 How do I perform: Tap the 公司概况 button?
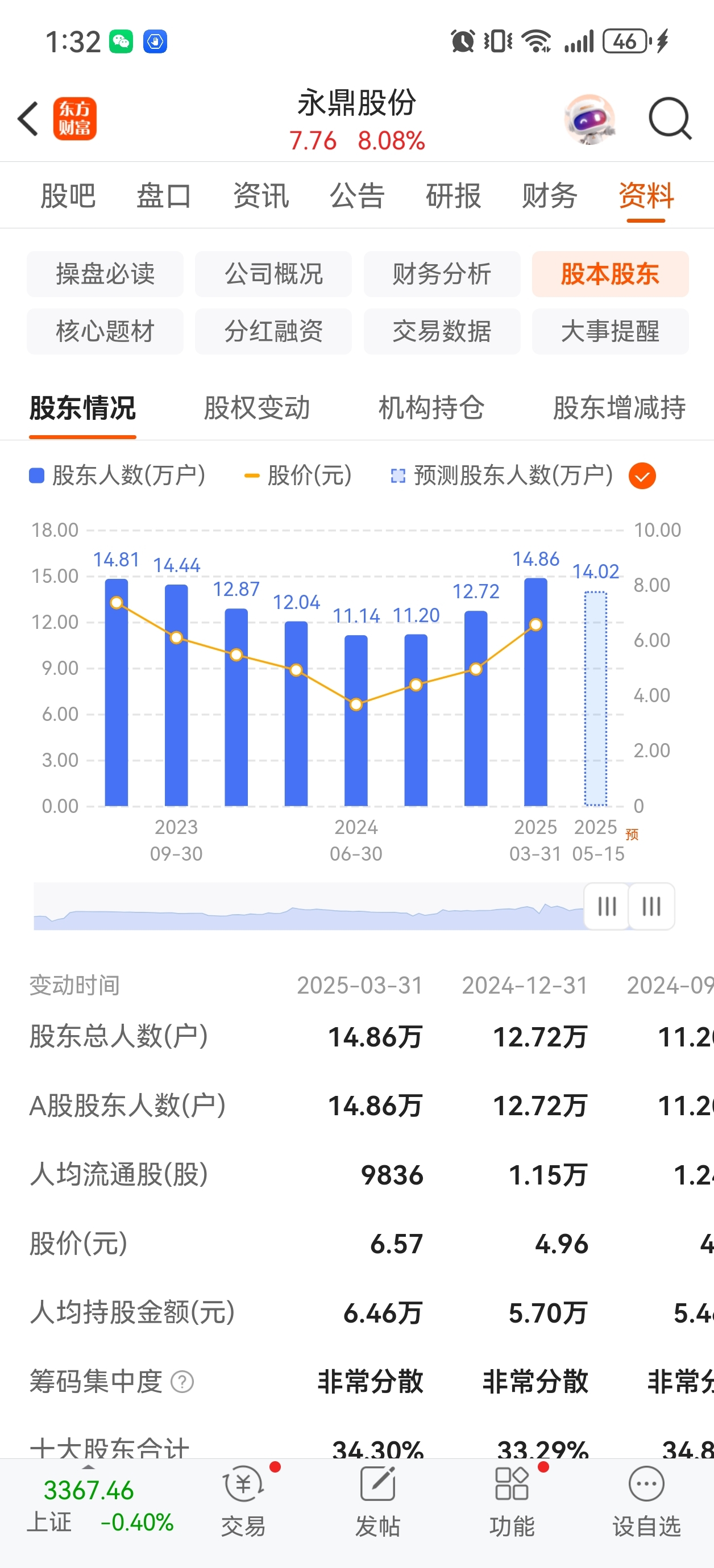(x=273, y=274)
